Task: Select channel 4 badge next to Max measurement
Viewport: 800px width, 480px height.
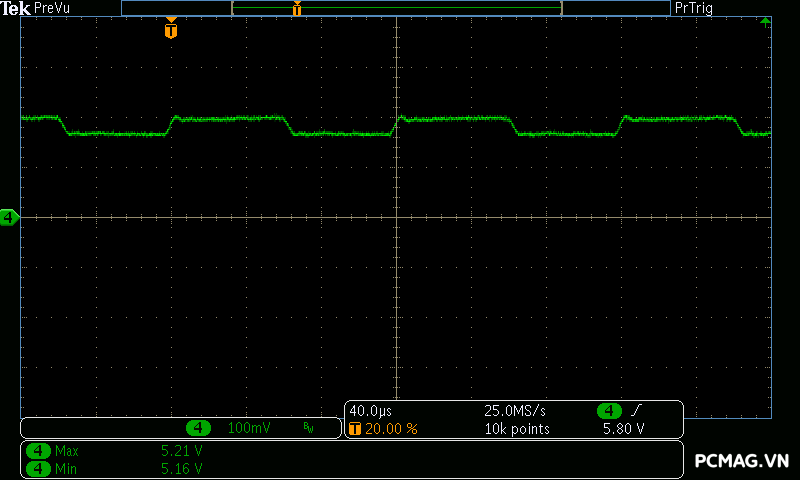Action: coord(38,451)
